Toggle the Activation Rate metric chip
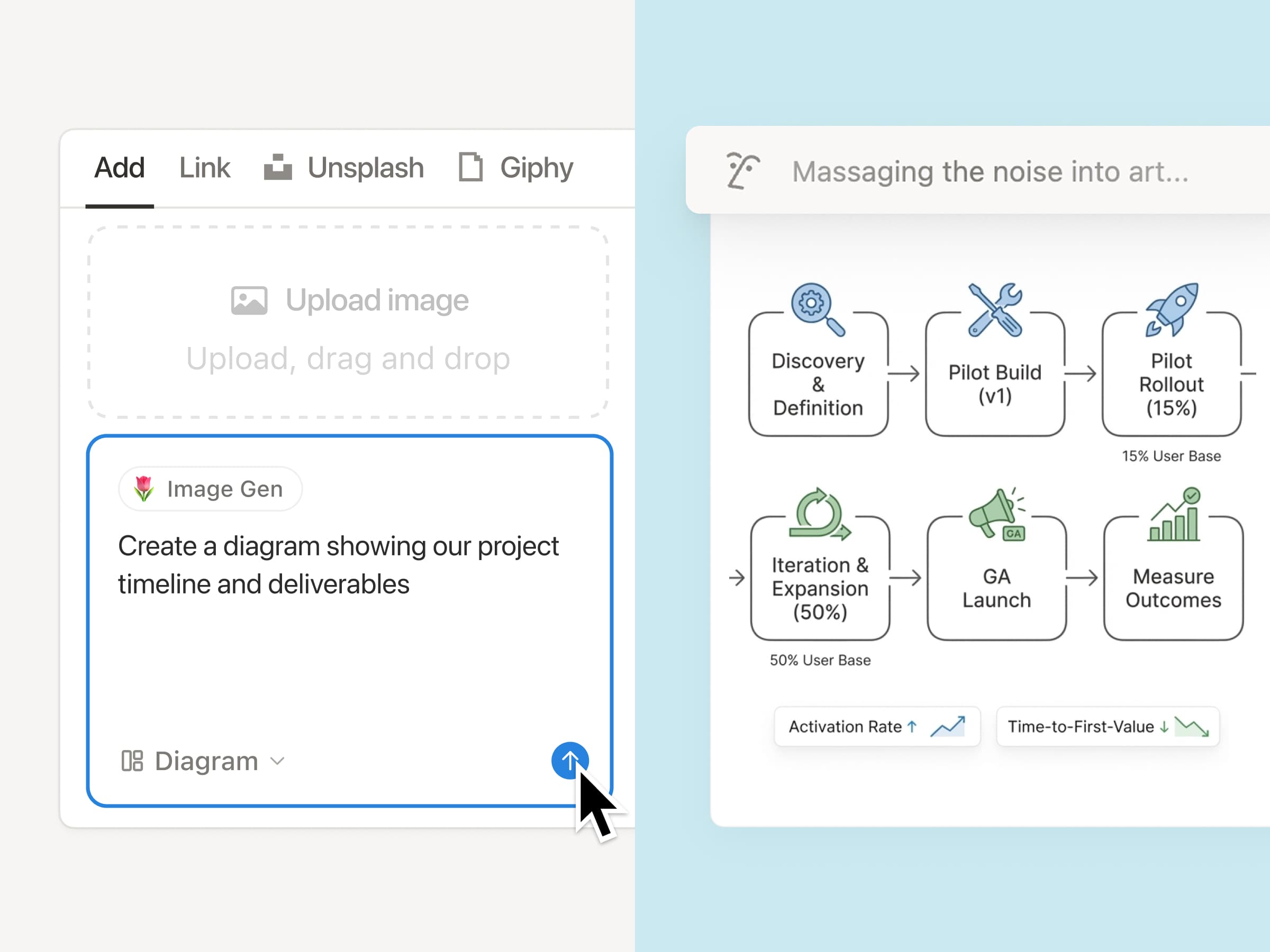 tap(877, 727)
